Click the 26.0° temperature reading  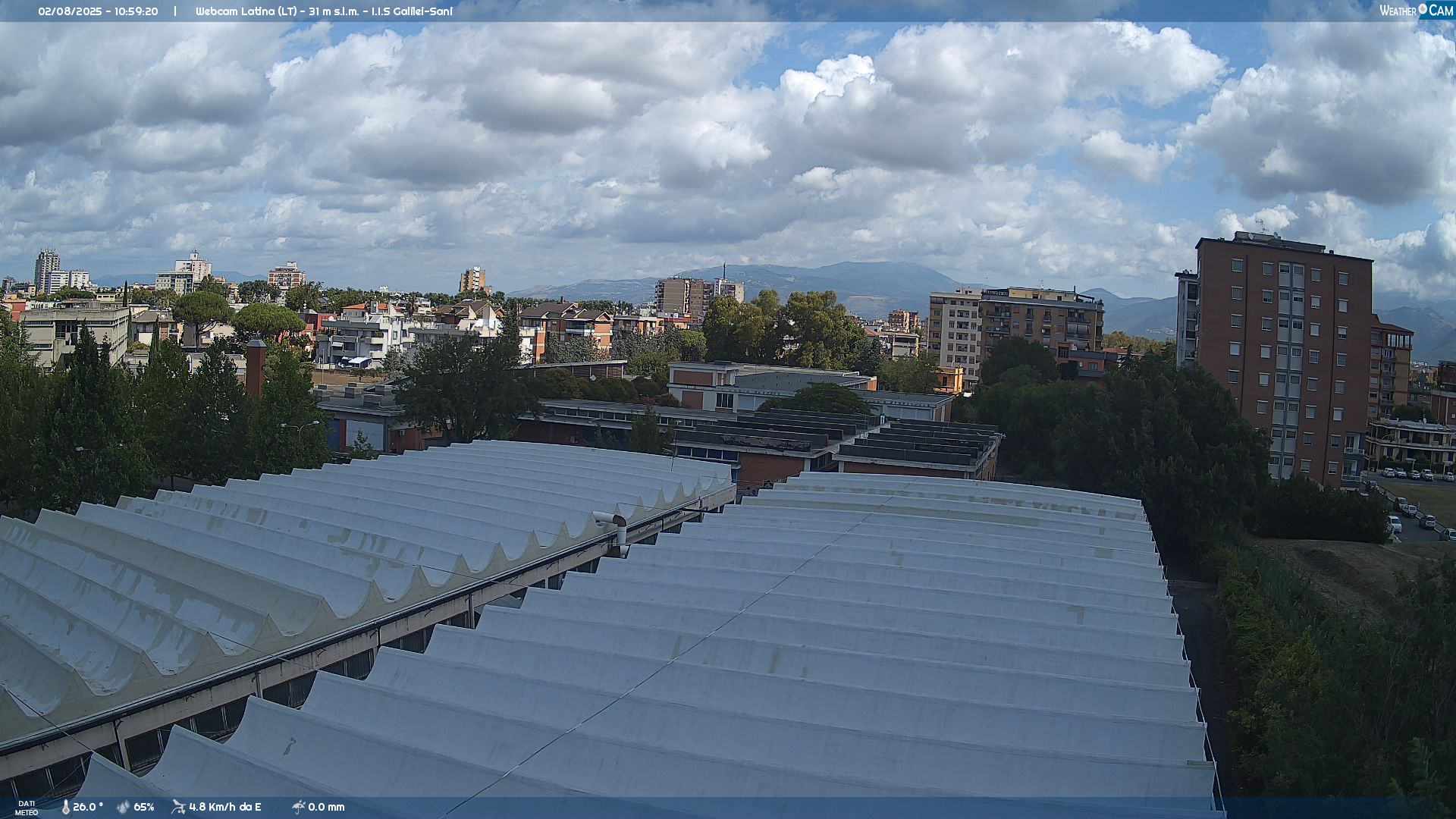tap(88, 807)
